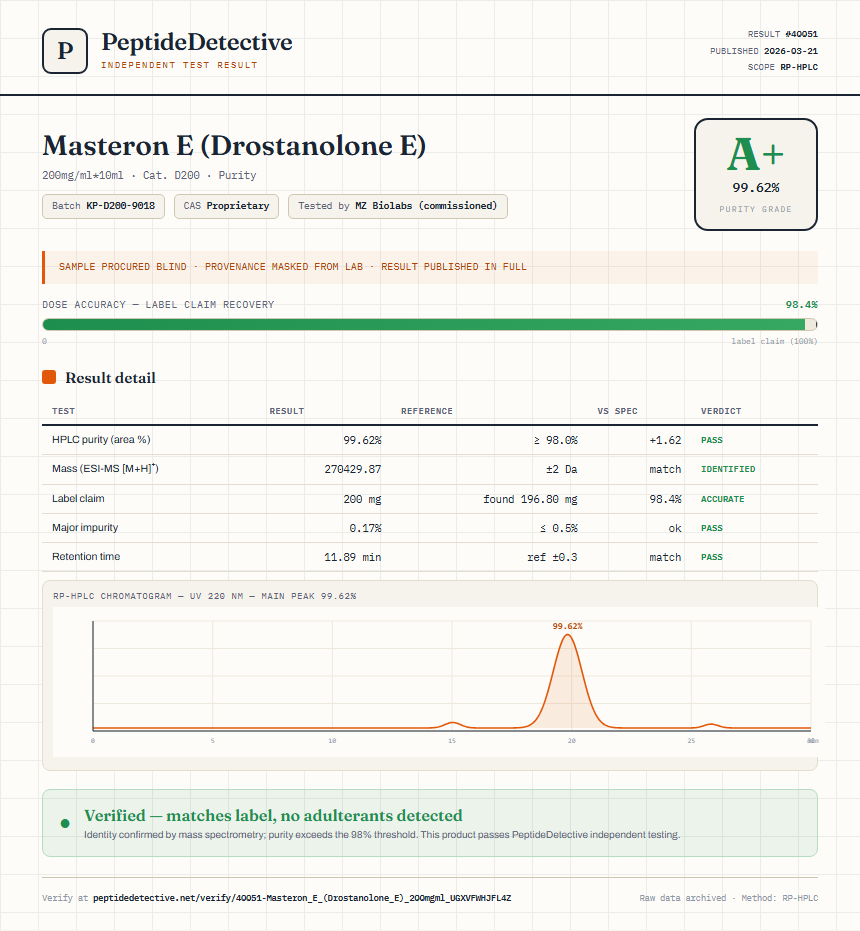Click the orange Result detail square icon
Image resolution: width=860 pixels, height=931 pixels.
click(49, 377)
